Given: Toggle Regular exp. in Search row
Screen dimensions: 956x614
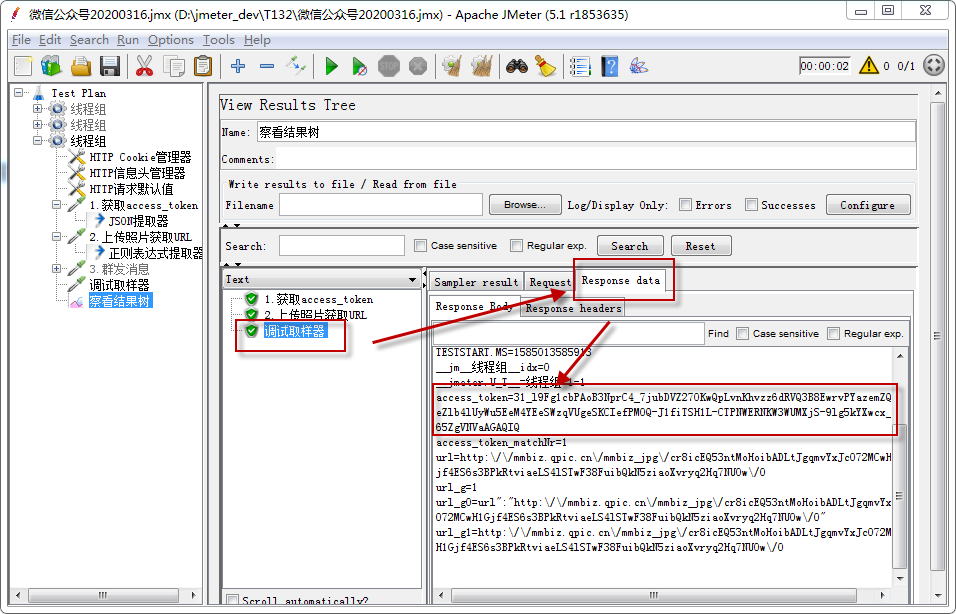Looking at the screenshot, I should tap(516, 246).
